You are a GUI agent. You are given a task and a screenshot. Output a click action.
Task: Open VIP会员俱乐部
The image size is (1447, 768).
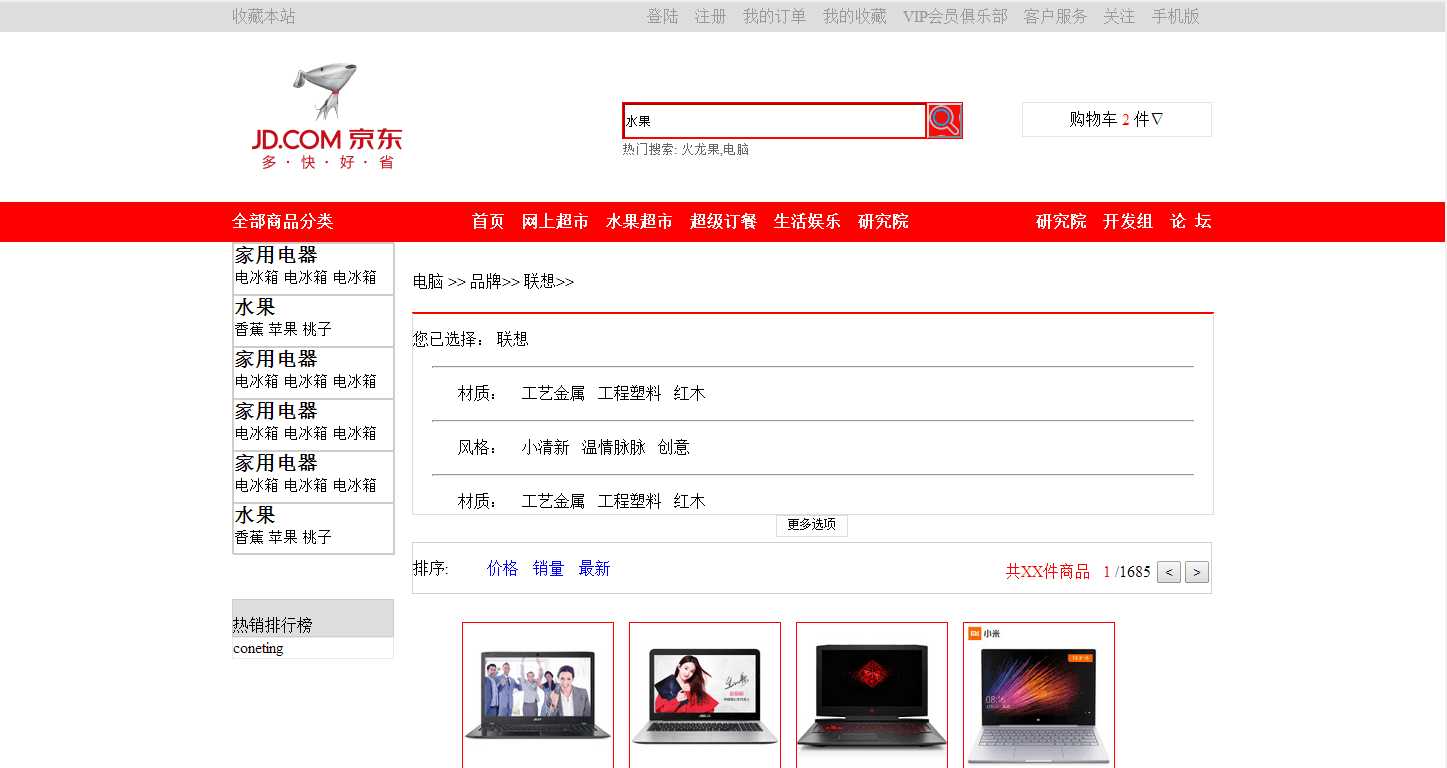955,16
